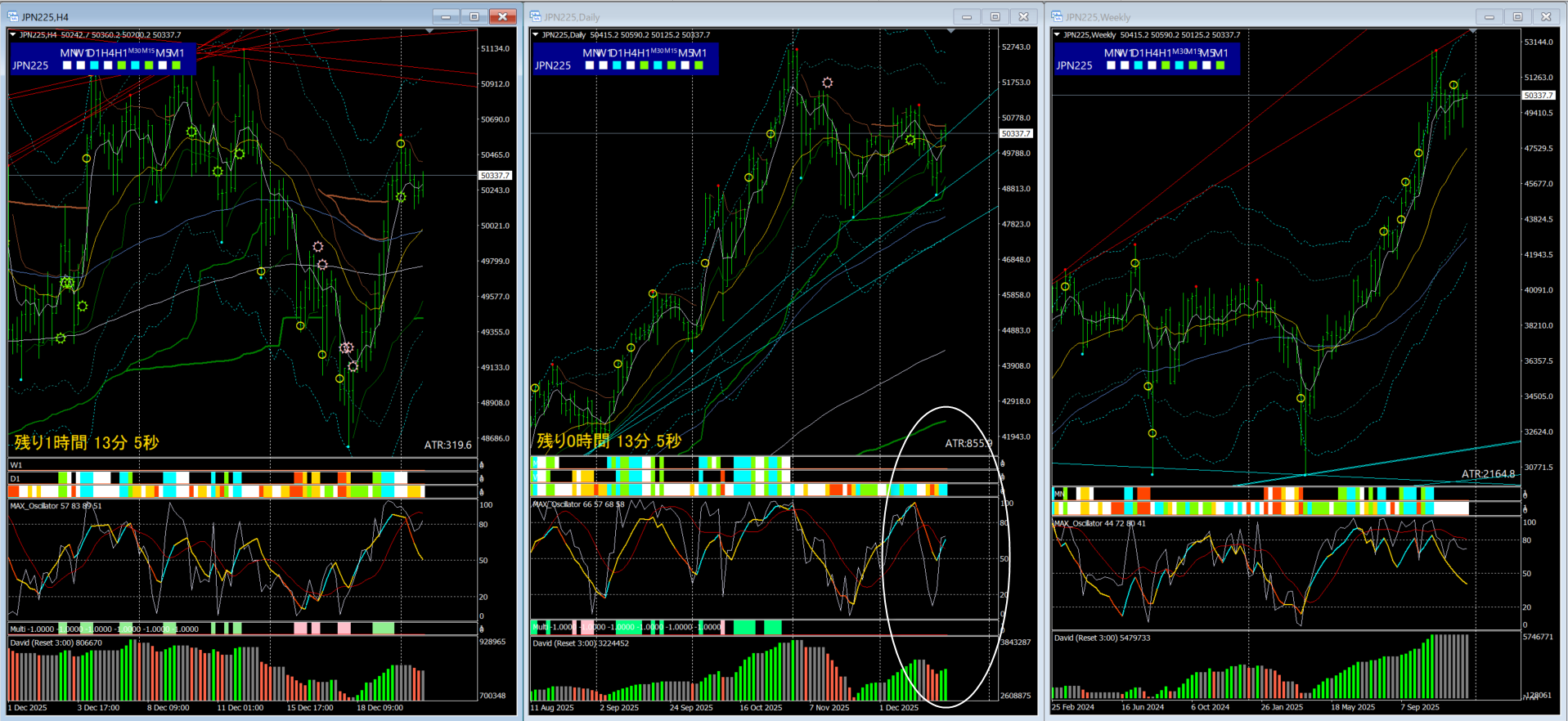Click the cyan D1 square in H4 chart panel
This screenshot has height=721, width=1568.
(x=94, y=65)
